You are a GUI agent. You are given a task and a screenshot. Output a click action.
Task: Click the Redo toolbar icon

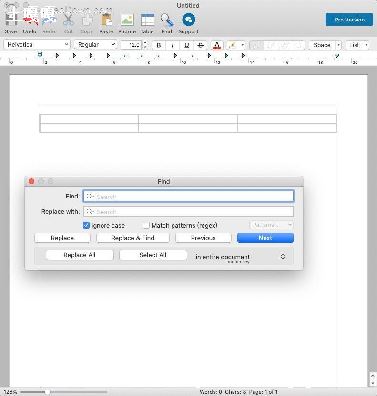(49, 20)
